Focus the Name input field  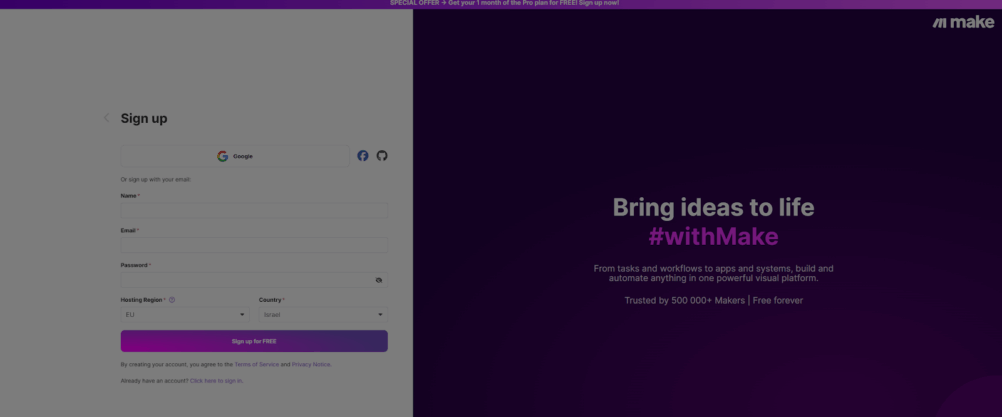click(254, 210)
